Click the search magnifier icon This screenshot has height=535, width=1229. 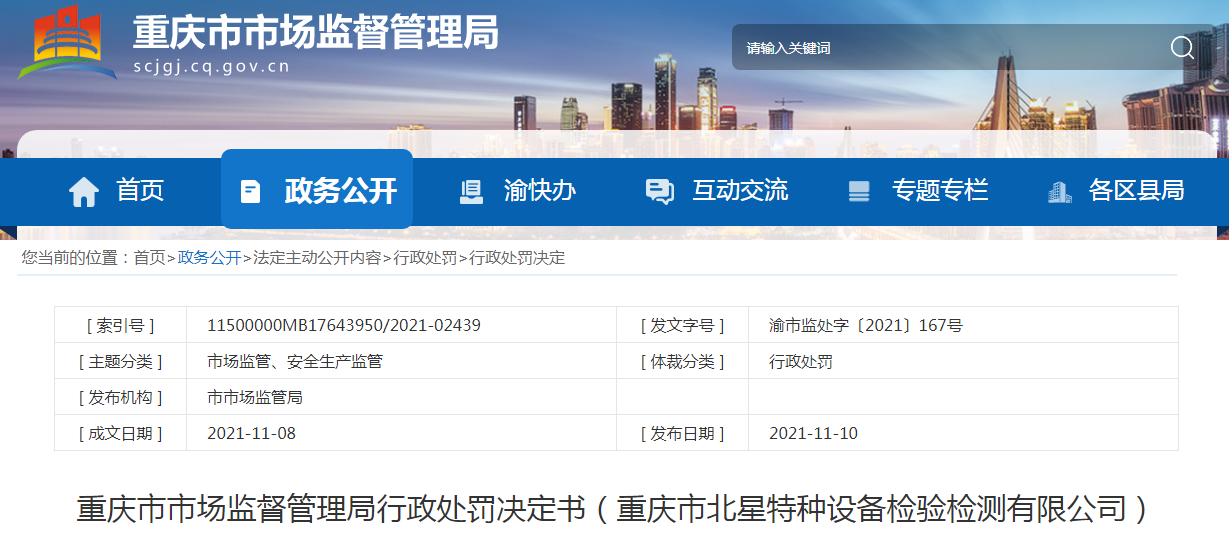tap(1182, 47)
